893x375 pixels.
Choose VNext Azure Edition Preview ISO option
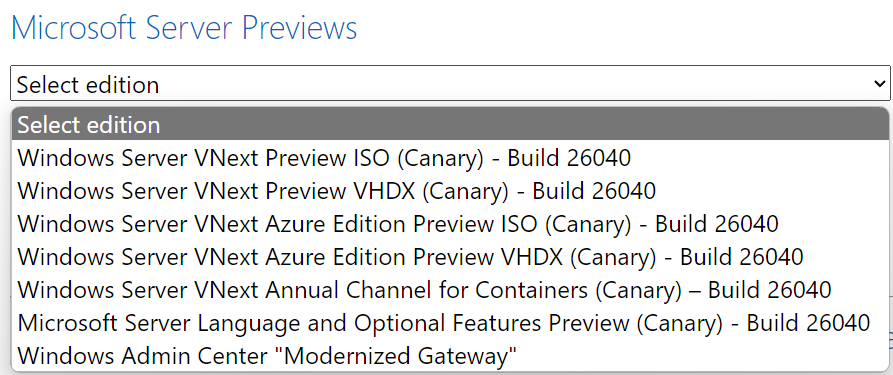point(450,223)
